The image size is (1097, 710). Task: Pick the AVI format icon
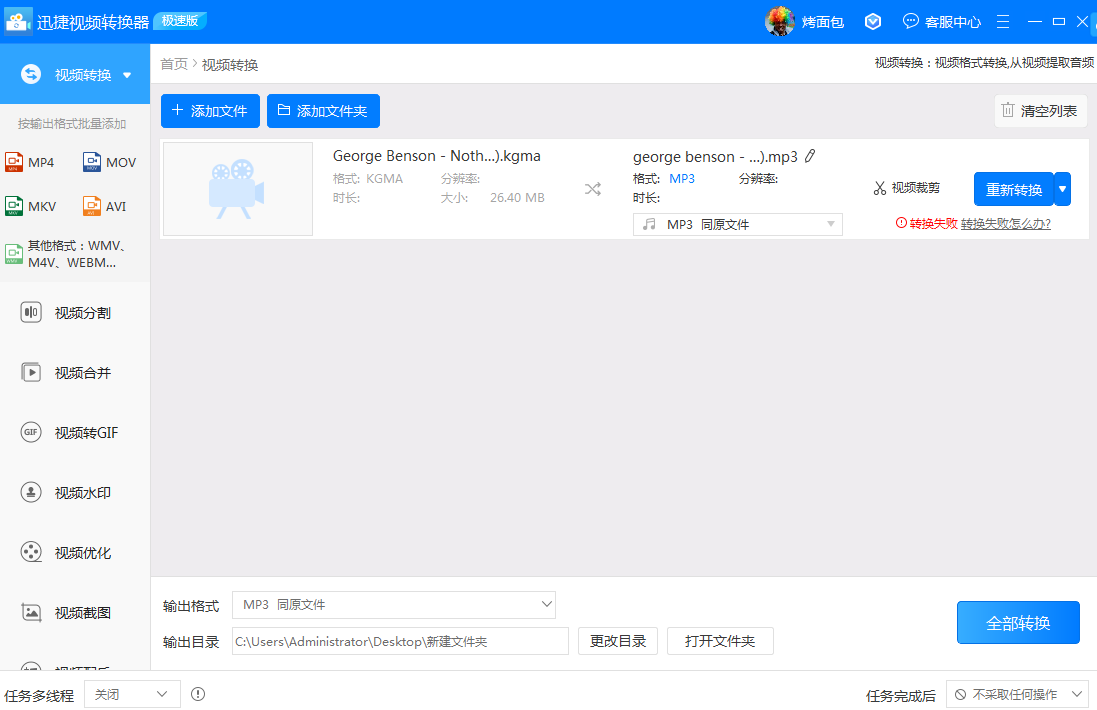(x=92, y=206)
